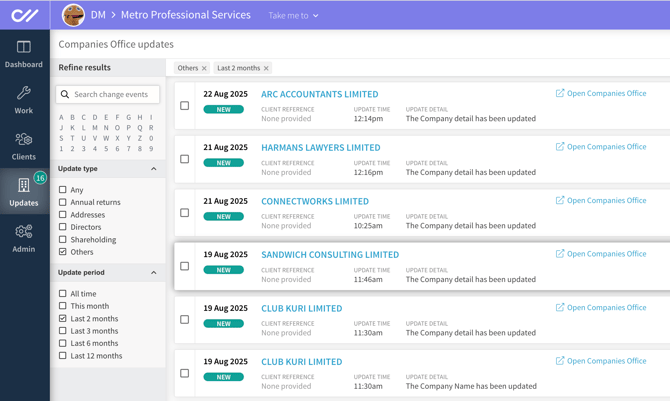
Task: Open HARMANS LAWYERS LIMITED company link
Action: (320, 147)
